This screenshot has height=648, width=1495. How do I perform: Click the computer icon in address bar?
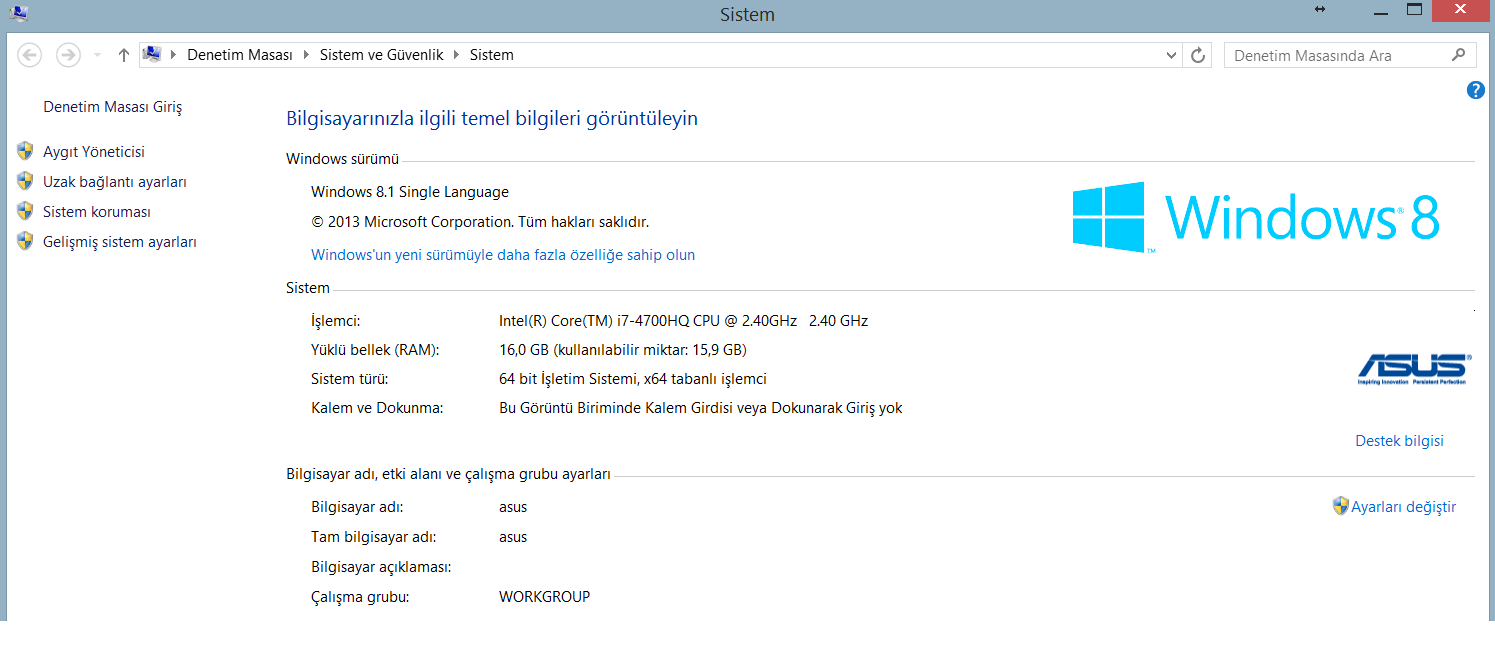151,55
